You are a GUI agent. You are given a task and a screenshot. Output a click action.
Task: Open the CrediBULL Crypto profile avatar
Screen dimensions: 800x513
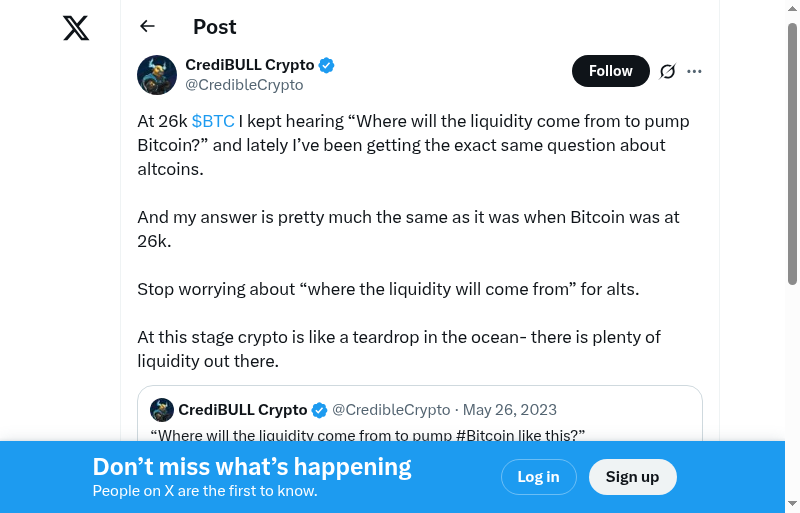[157, 75]
